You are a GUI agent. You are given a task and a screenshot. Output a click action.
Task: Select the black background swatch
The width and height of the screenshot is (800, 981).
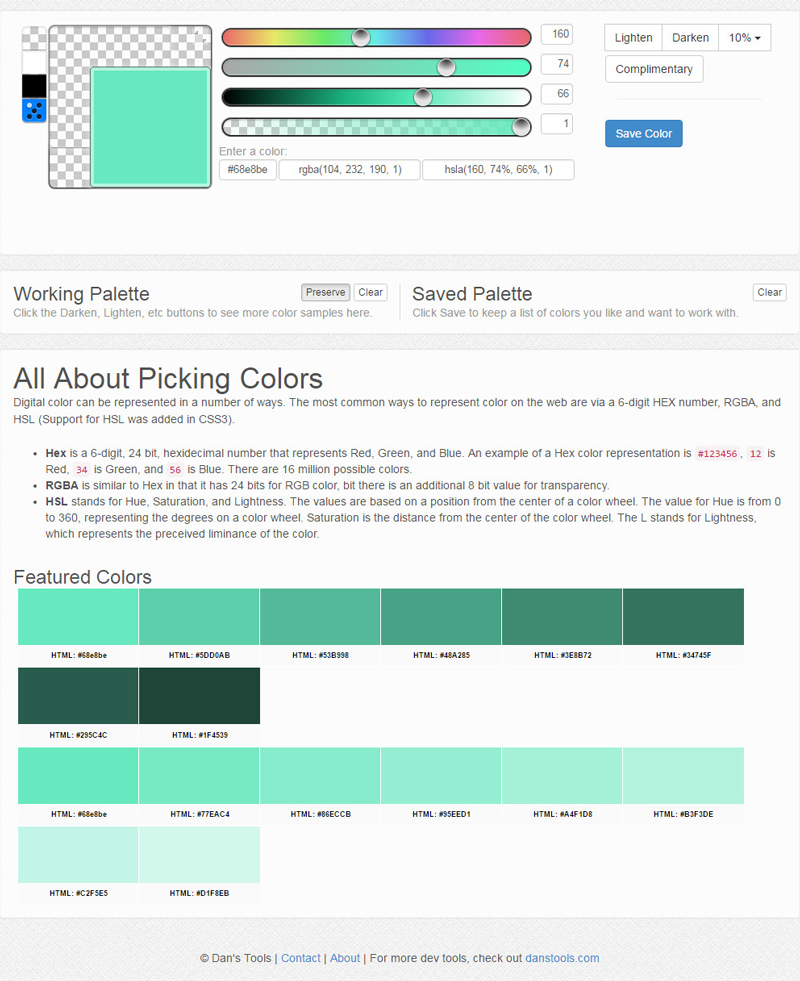[34, 86]
